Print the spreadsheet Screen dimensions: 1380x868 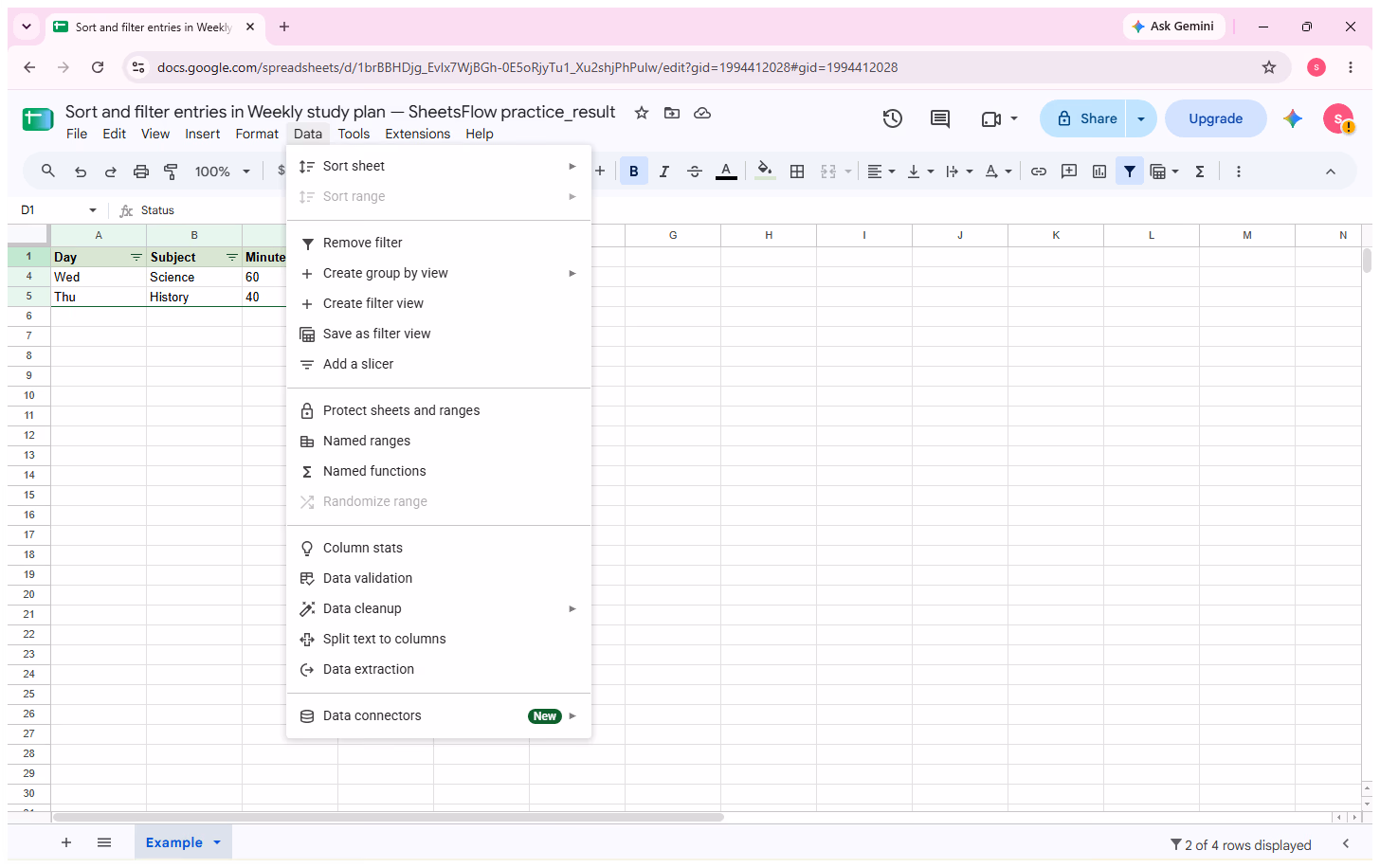coord(141,172)
